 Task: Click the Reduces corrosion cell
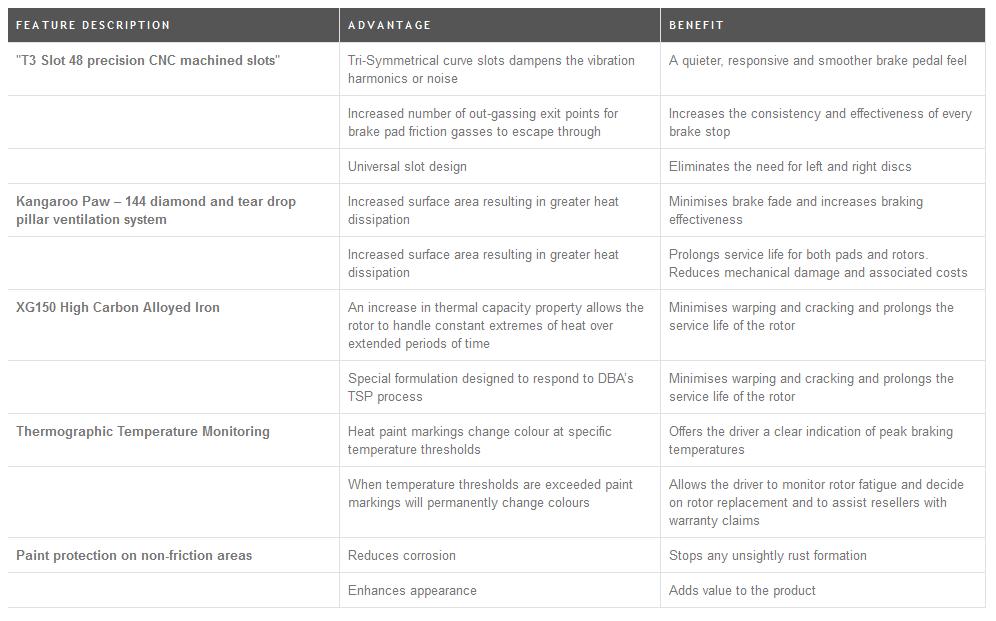pos(402,556)
